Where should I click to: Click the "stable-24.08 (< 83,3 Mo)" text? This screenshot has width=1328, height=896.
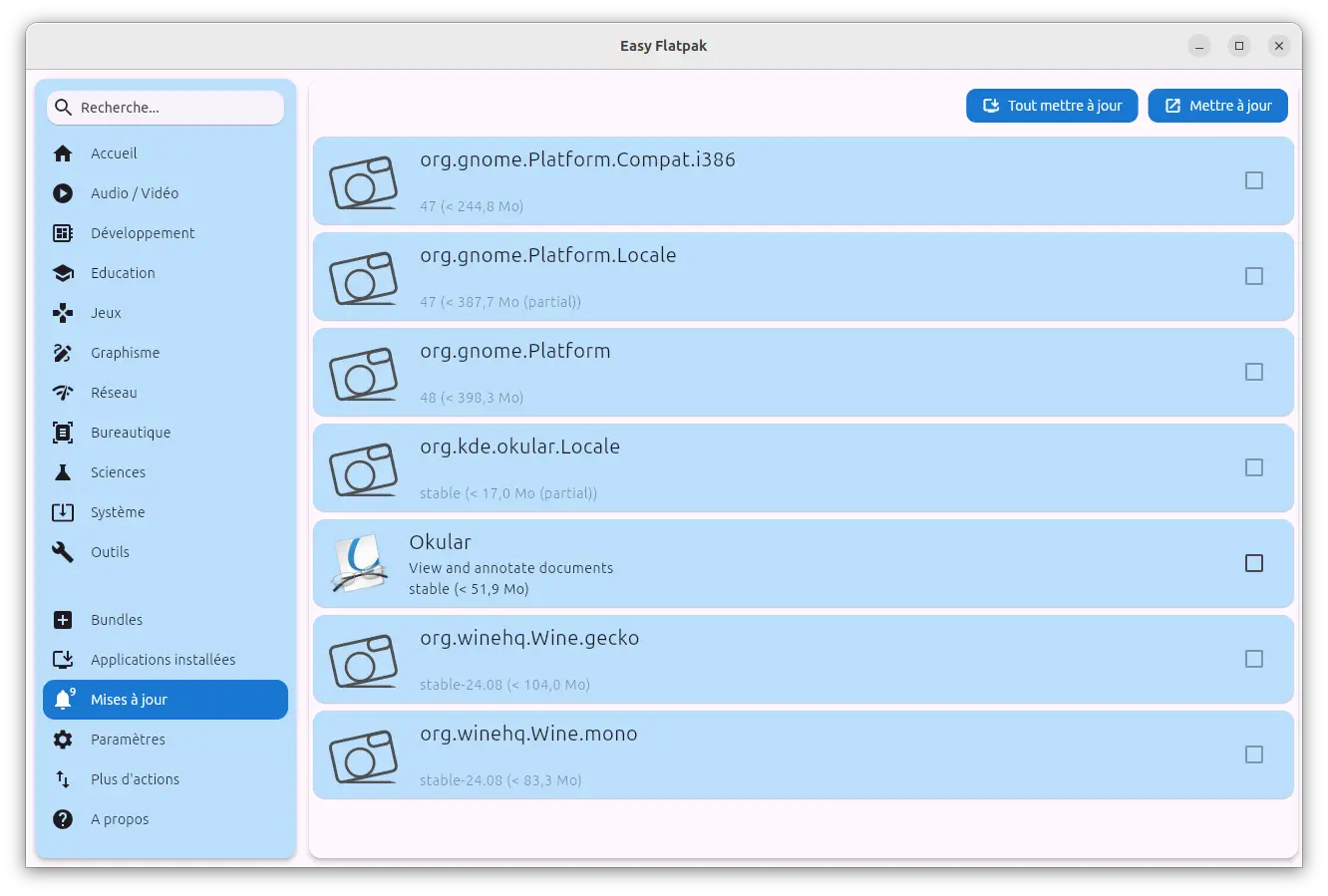coord(500,780)
